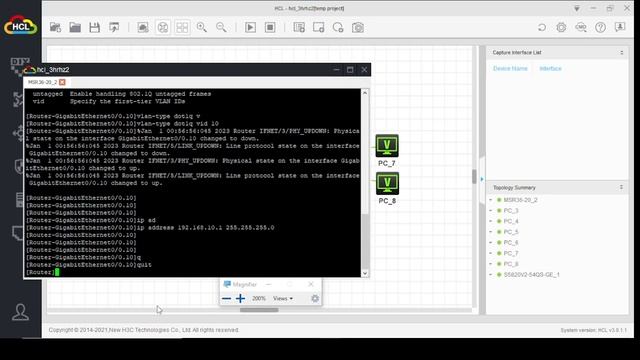
Task: Open the main window title bar dropdown arrow
Action: pos(577,8)
